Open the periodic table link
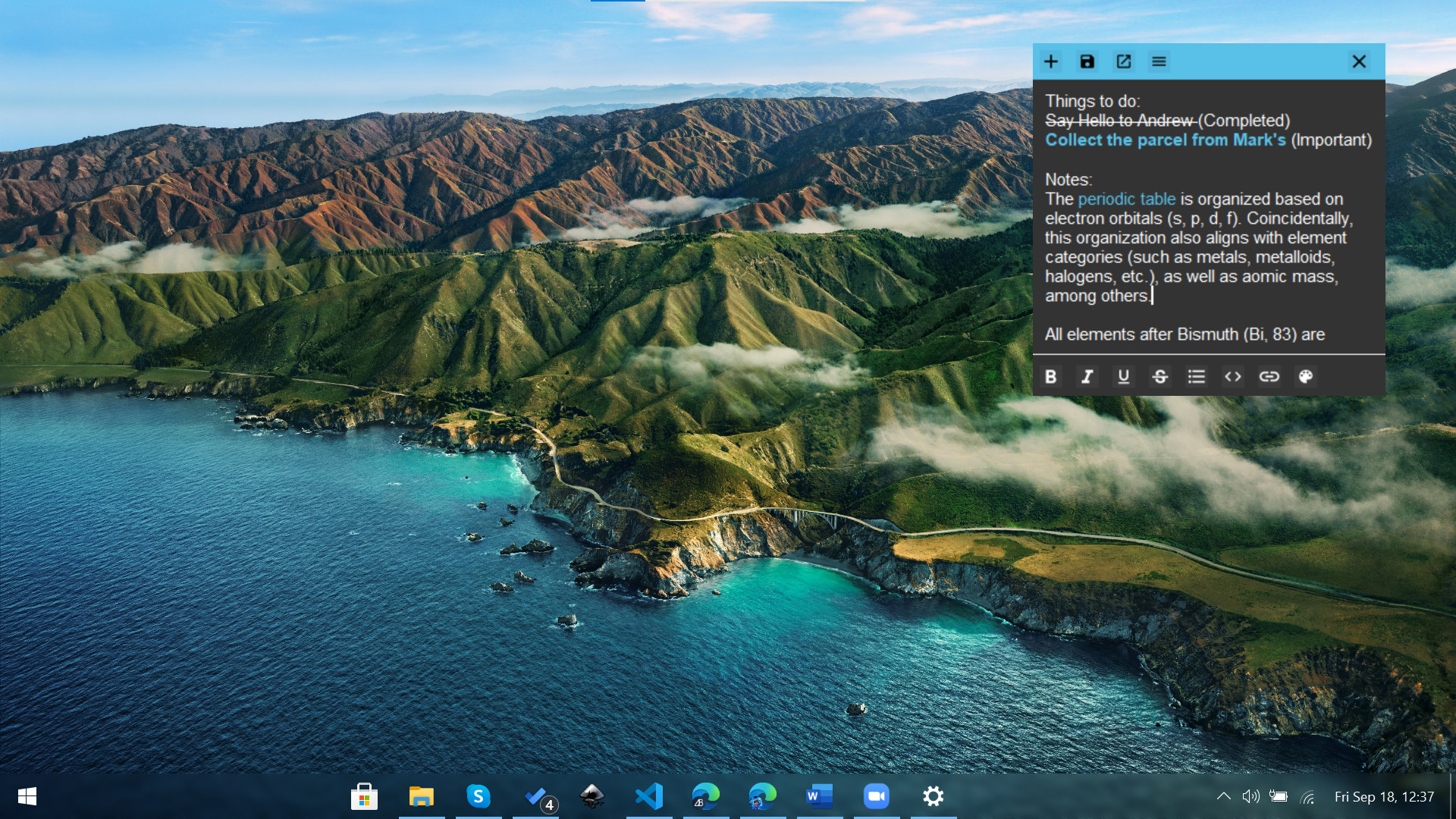Viewport: 1456px width, 819px height. pos(1126,199)
